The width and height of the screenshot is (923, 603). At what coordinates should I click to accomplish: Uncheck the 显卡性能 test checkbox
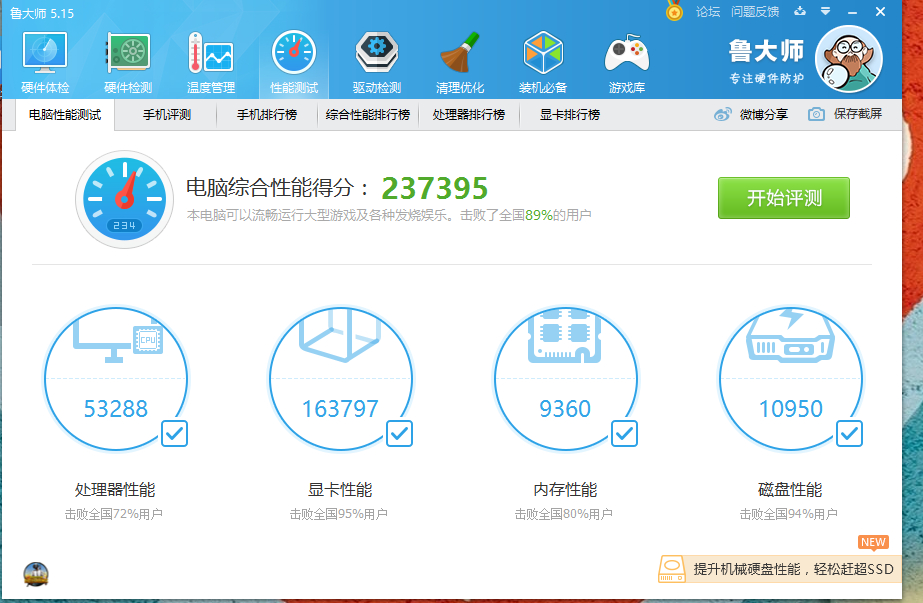point(399,433)
